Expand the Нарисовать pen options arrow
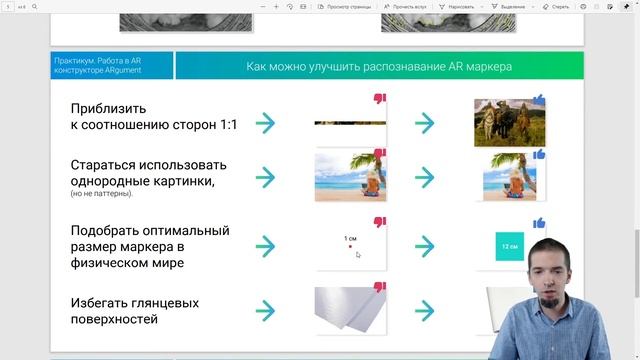The image size is (640, 360). (482, 7)
